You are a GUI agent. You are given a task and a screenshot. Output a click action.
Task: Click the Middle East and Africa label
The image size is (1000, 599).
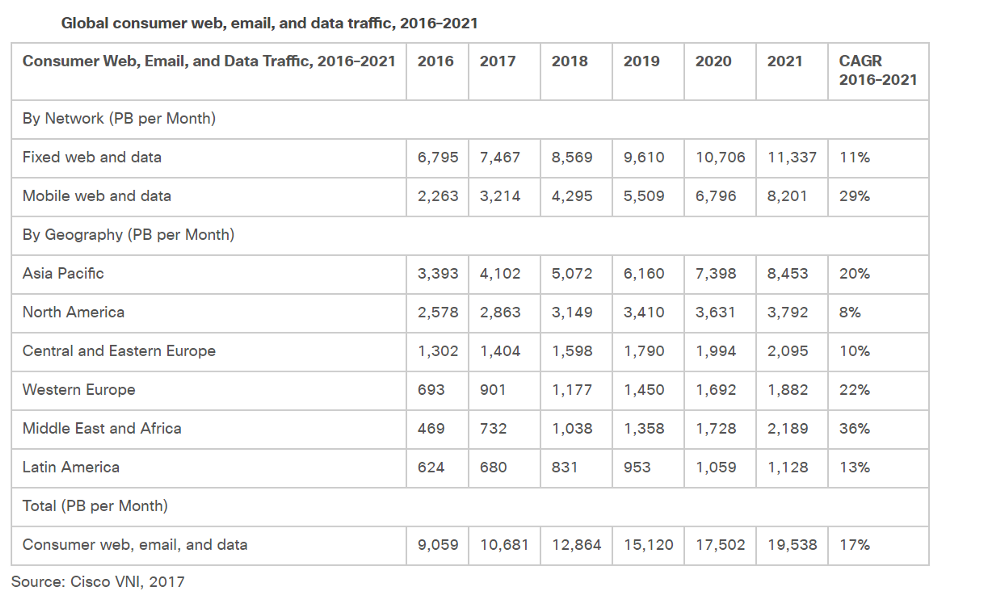(102, 429)
